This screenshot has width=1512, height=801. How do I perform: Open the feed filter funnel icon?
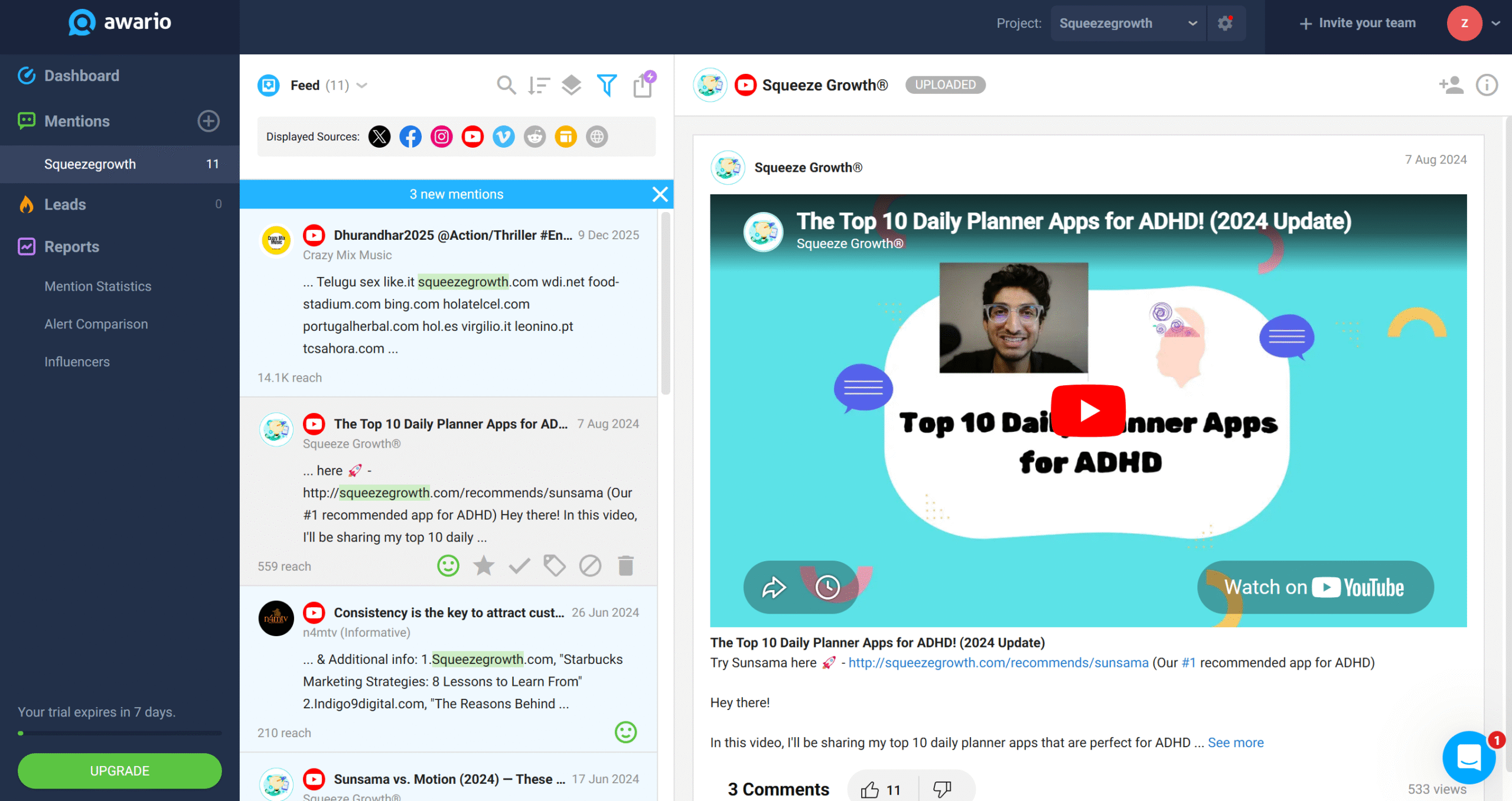click(607, 85)
